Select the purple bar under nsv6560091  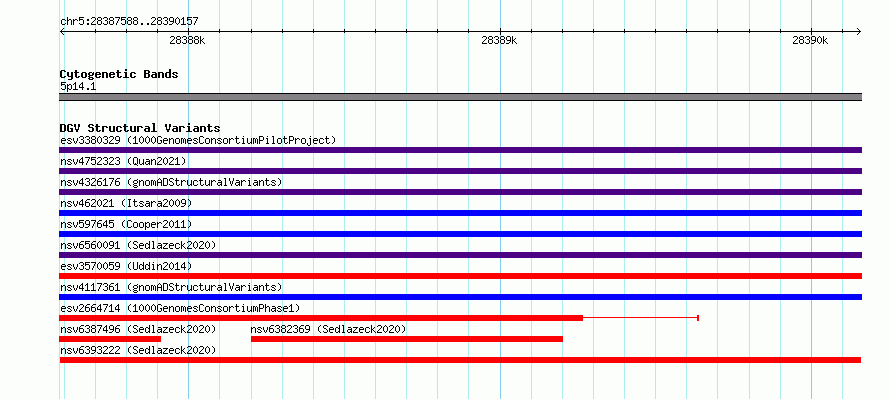(x=460, y=255)
